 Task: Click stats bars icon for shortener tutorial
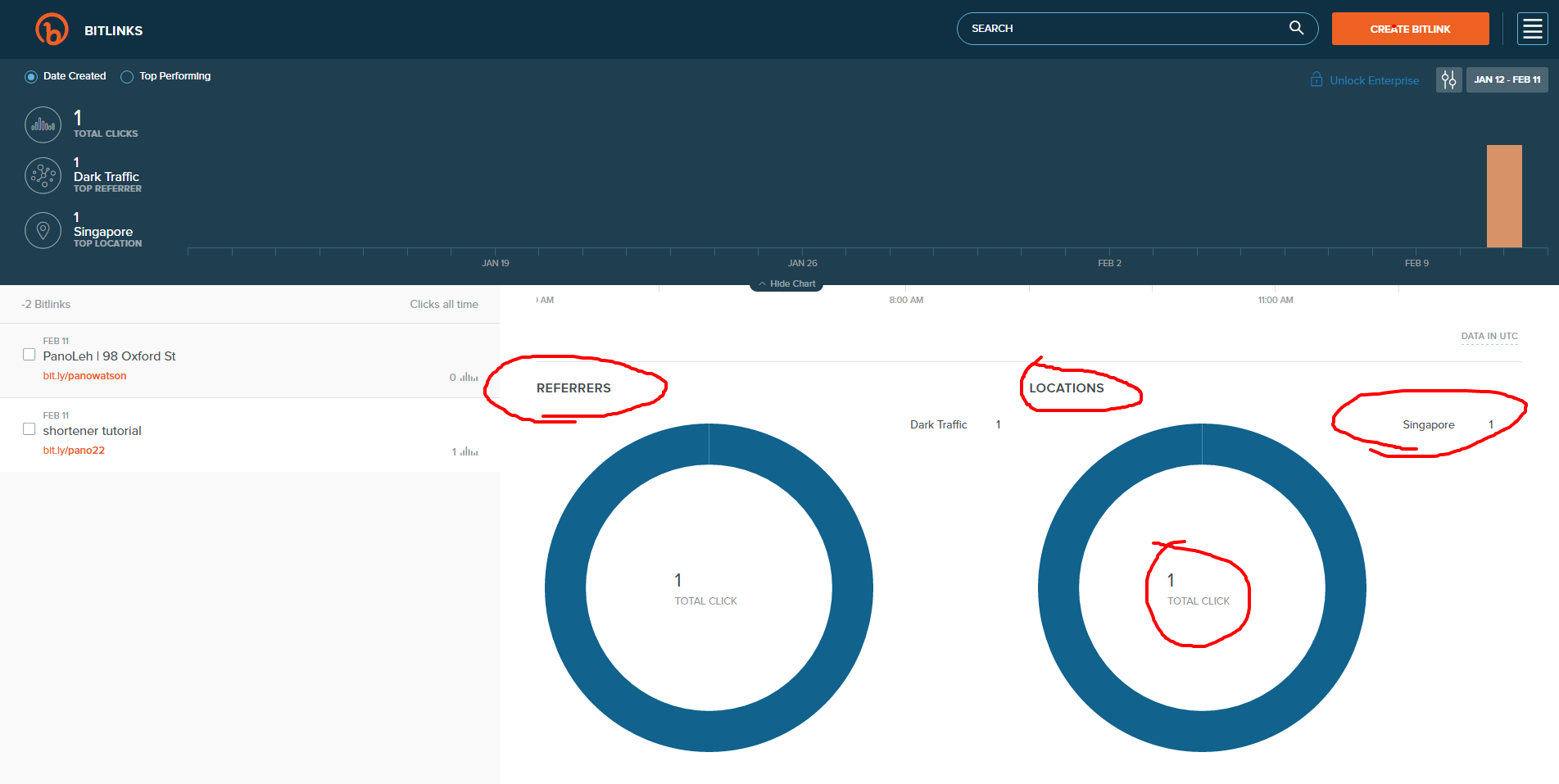(x=469, y=451)
